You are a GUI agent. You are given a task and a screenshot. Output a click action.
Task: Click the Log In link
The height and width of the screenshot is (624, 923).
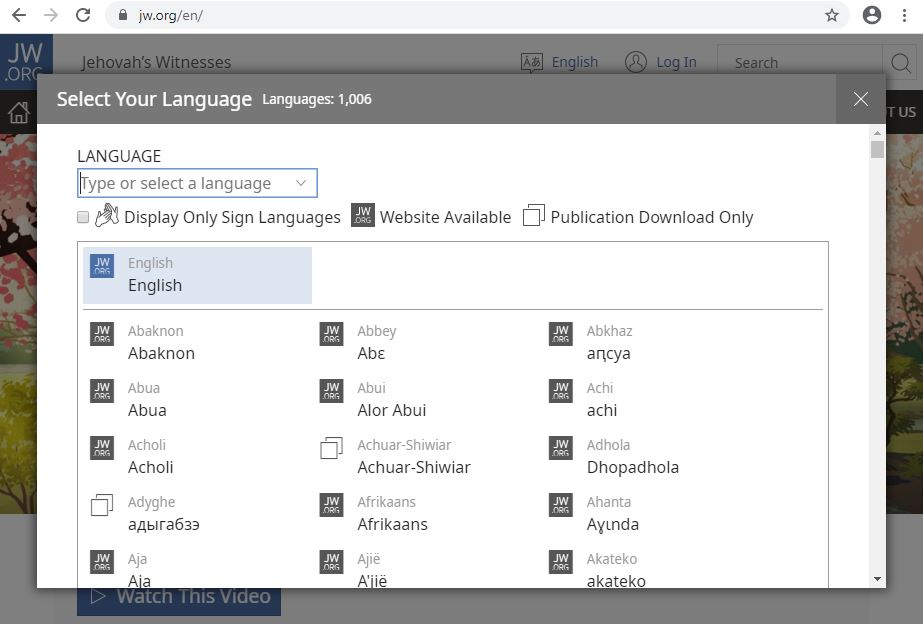(x=676, y=62)
